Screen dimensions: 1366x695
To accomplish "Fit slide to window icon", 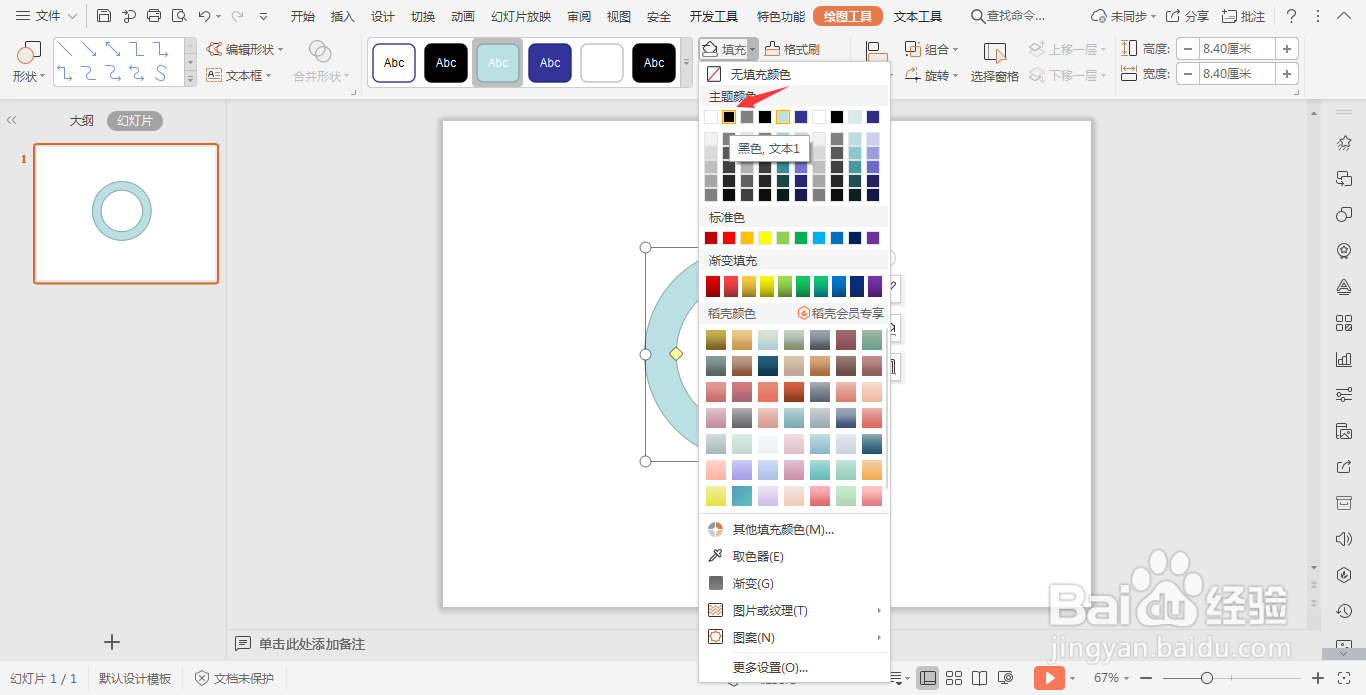I will point(1344,678).
